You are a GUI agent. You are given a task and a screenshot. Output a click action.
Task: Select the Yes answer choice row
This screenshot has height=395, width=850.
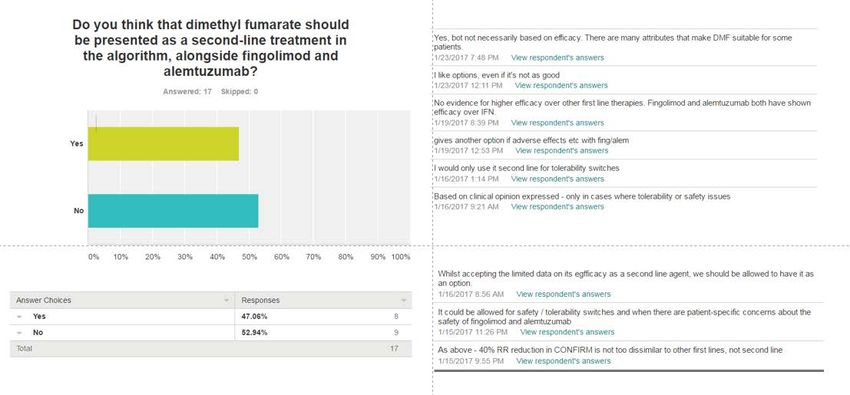pos(210,316)
